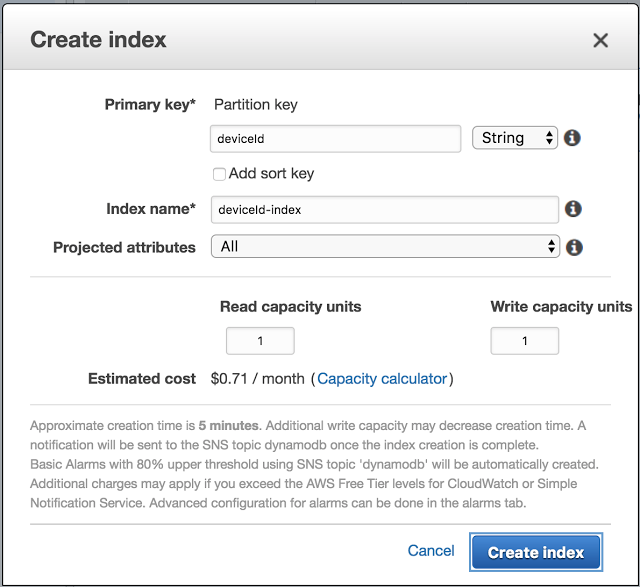Enable the Add sort key checkbox

[219, 174]
